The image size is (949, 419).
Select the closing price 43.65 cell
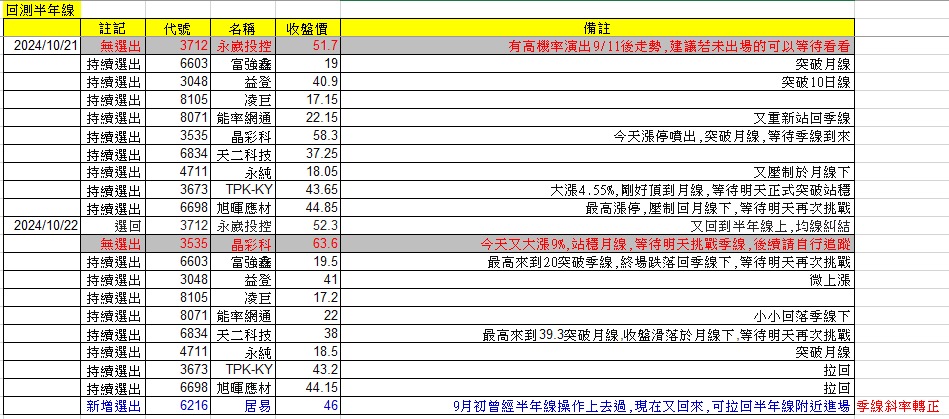(308, 190)
